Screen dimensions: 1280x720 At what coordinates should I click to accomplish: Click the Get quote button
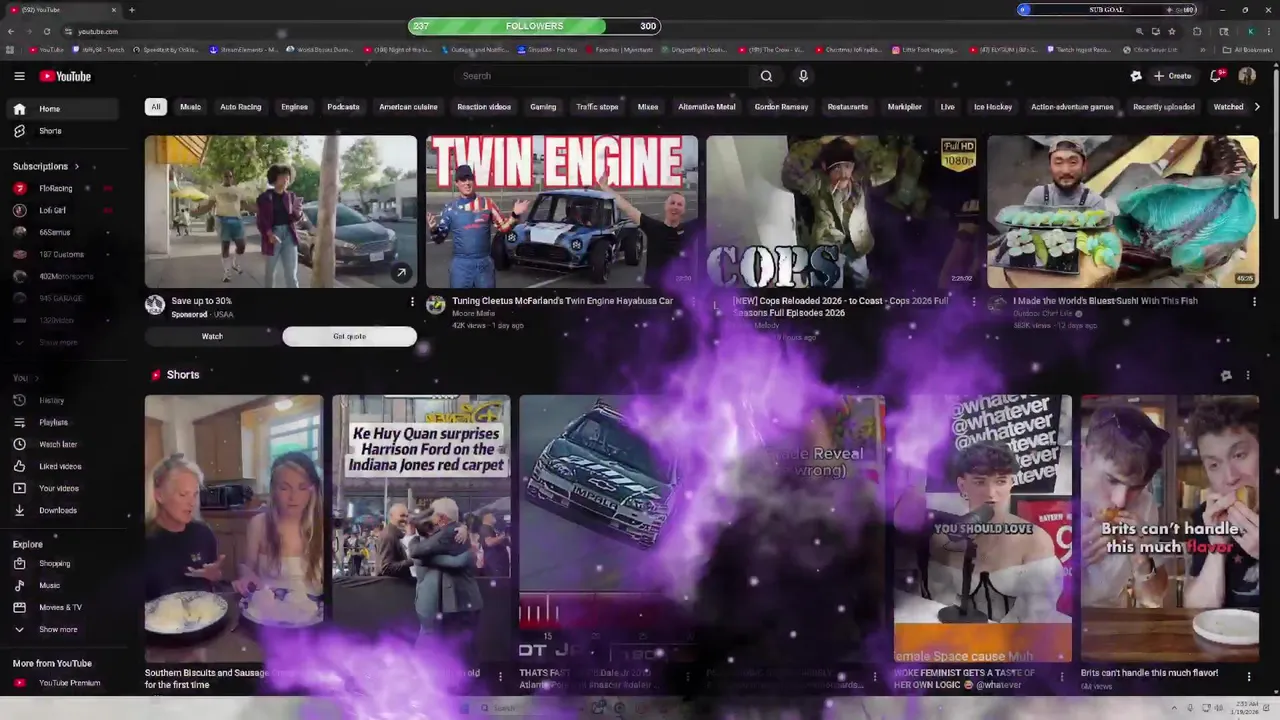click(349, 336)
